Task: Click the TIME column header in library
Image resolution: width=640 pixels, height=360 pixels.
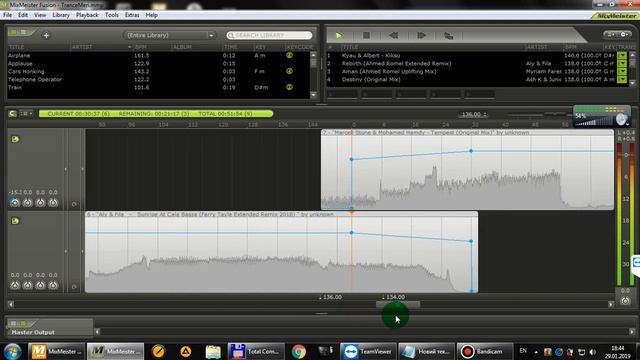Action: [230, 47]
